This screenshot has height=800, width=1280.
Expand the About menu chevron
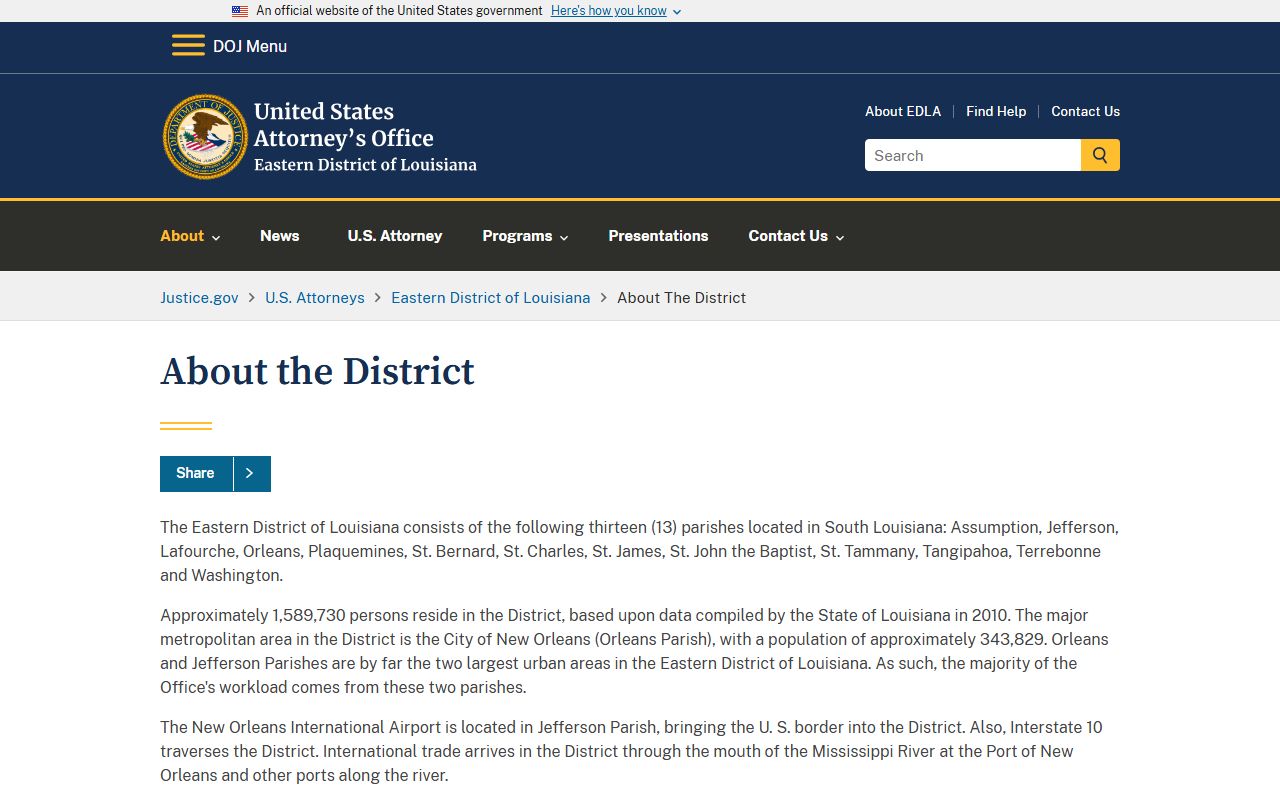pos(216,238)
